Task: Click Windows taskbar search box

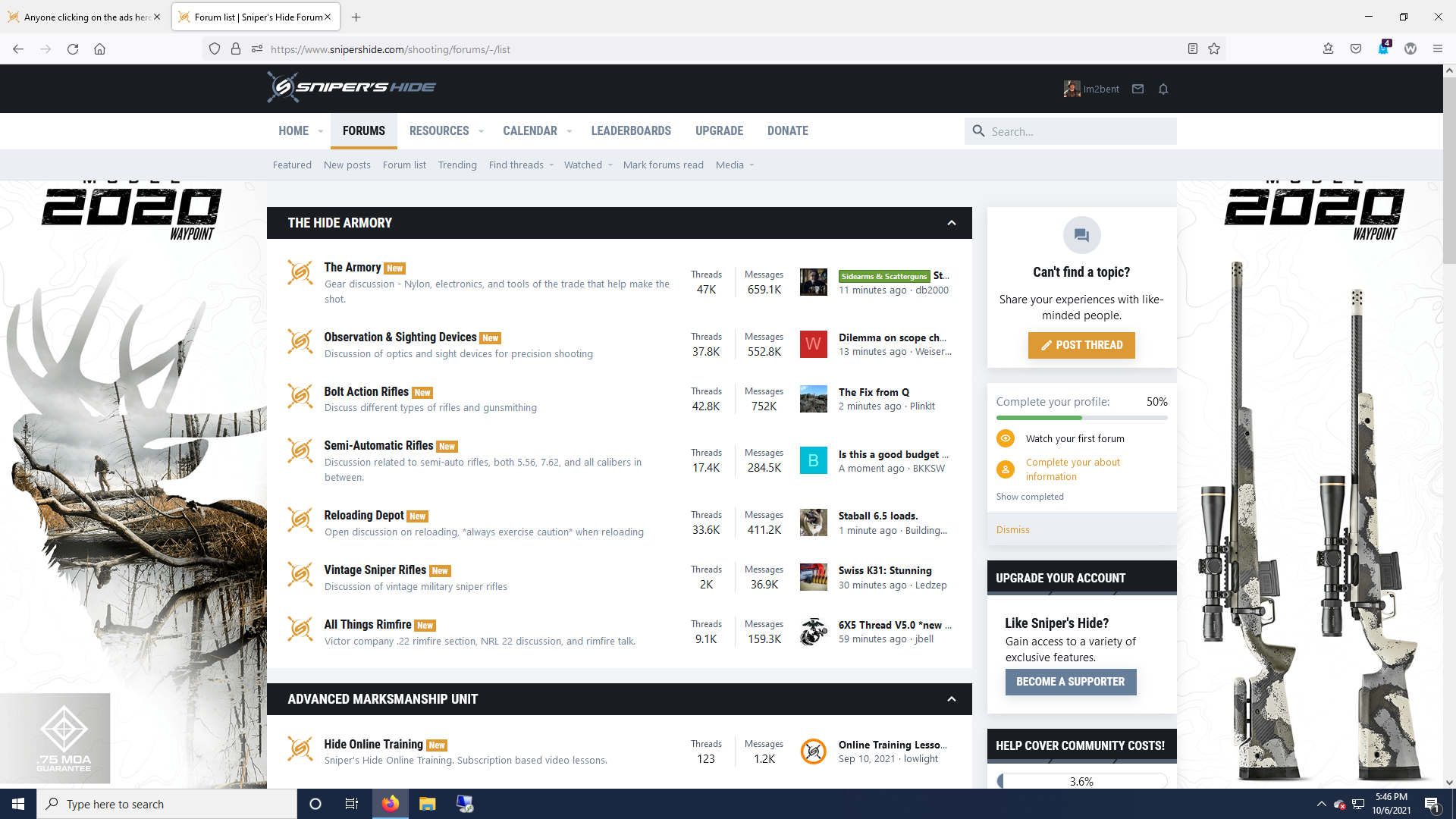Action: coord(167,804)
